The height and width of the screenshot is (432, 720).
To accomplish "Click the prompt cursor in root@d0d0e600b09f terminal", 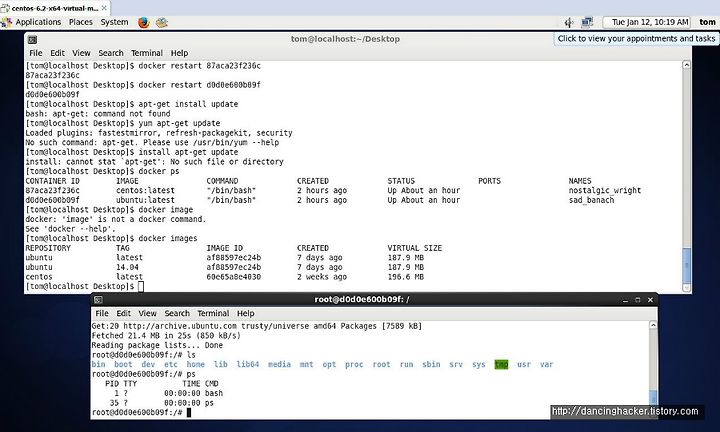I will point(189,412).
